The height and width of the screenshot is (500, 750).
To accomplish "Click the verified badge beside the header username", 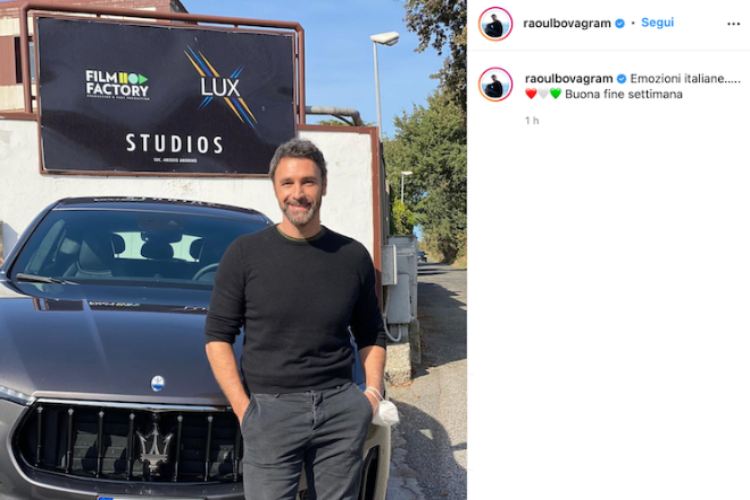I will point(620,23).
